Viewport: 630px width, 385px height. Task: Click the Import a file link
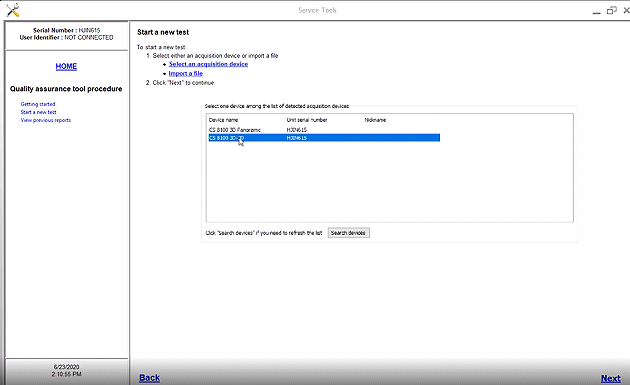pyautogui.click(x=186, y=74)
